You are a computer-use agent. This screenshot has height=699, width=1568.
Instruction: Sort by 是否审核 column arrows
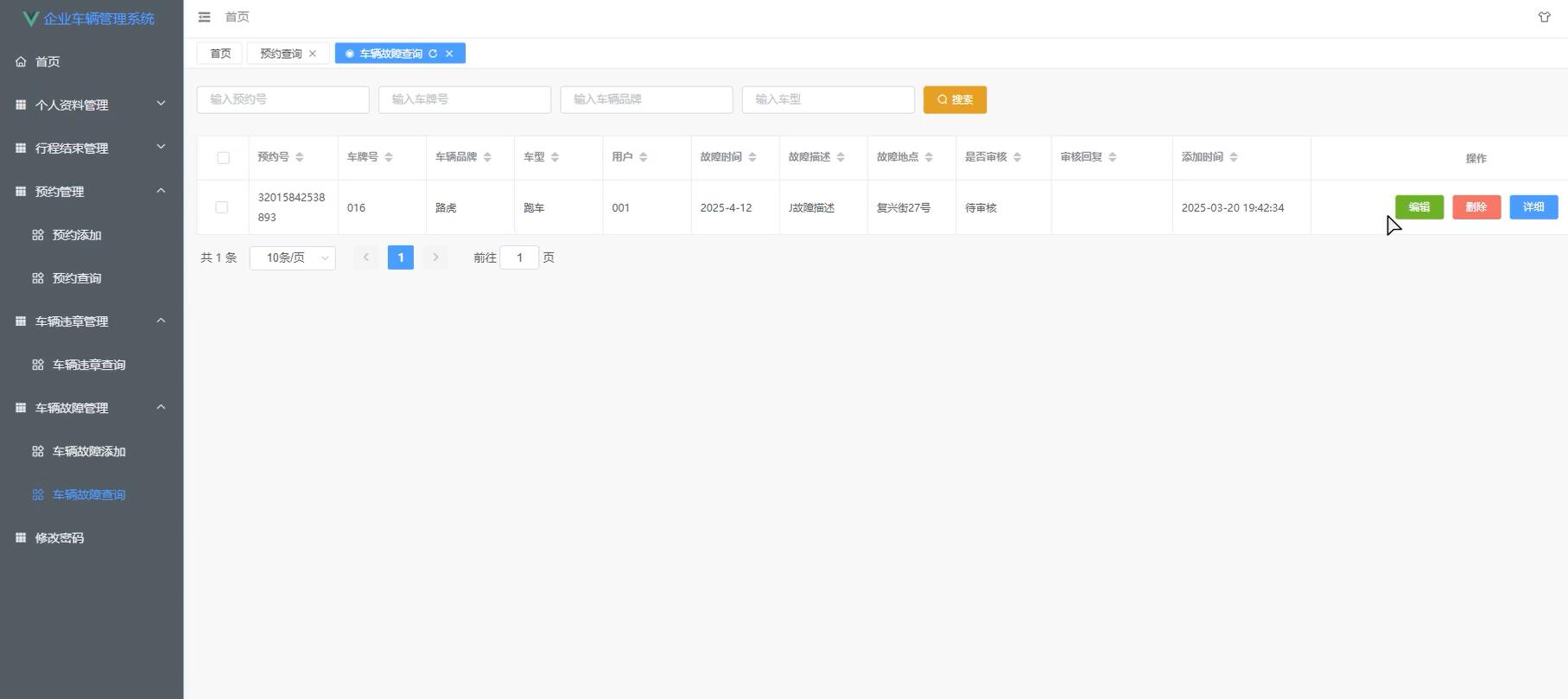tap(1018, 157)
